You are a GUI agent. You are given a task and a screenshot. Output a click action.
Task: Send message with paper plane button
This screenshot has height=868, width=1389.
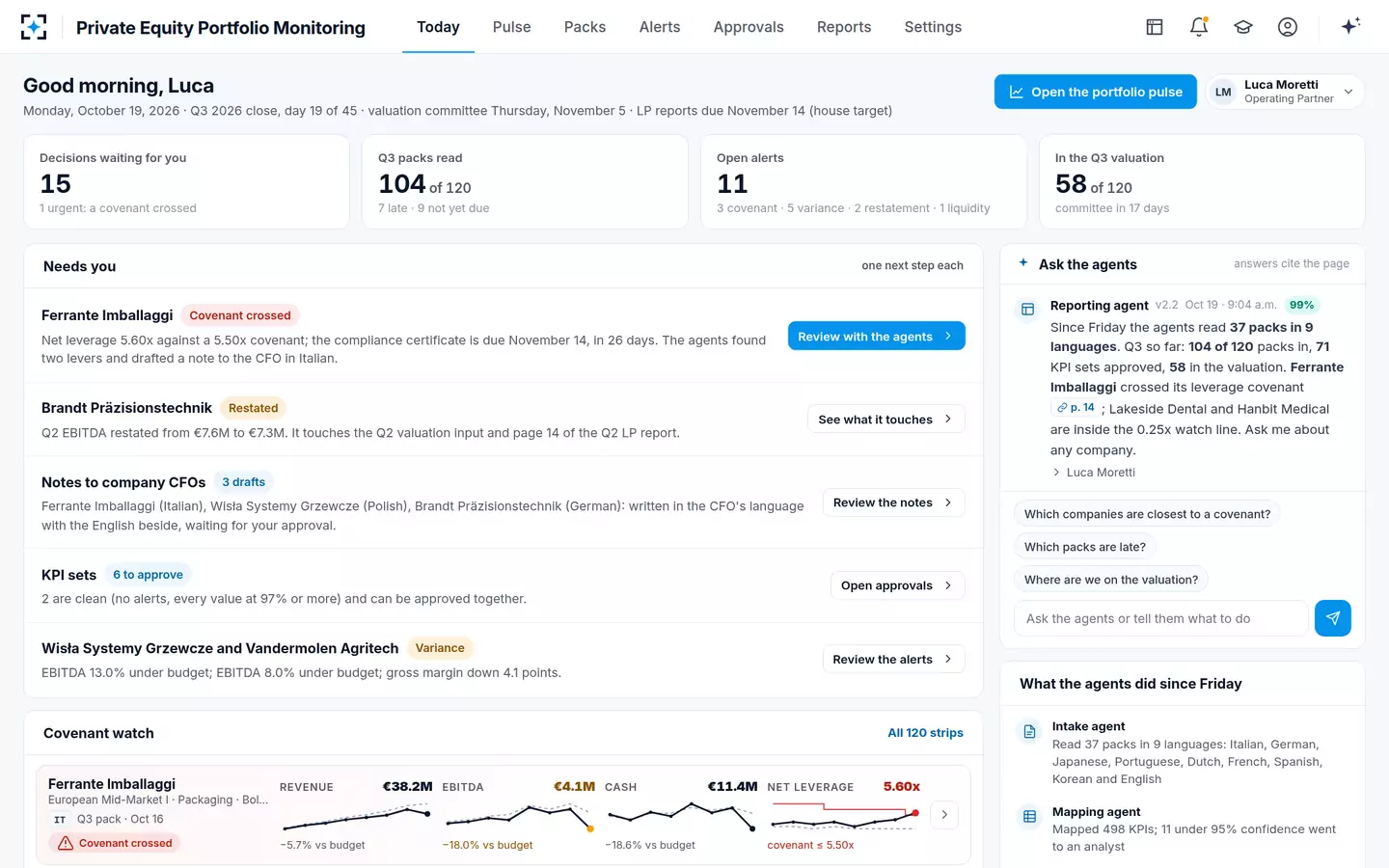click(1332, 618)
